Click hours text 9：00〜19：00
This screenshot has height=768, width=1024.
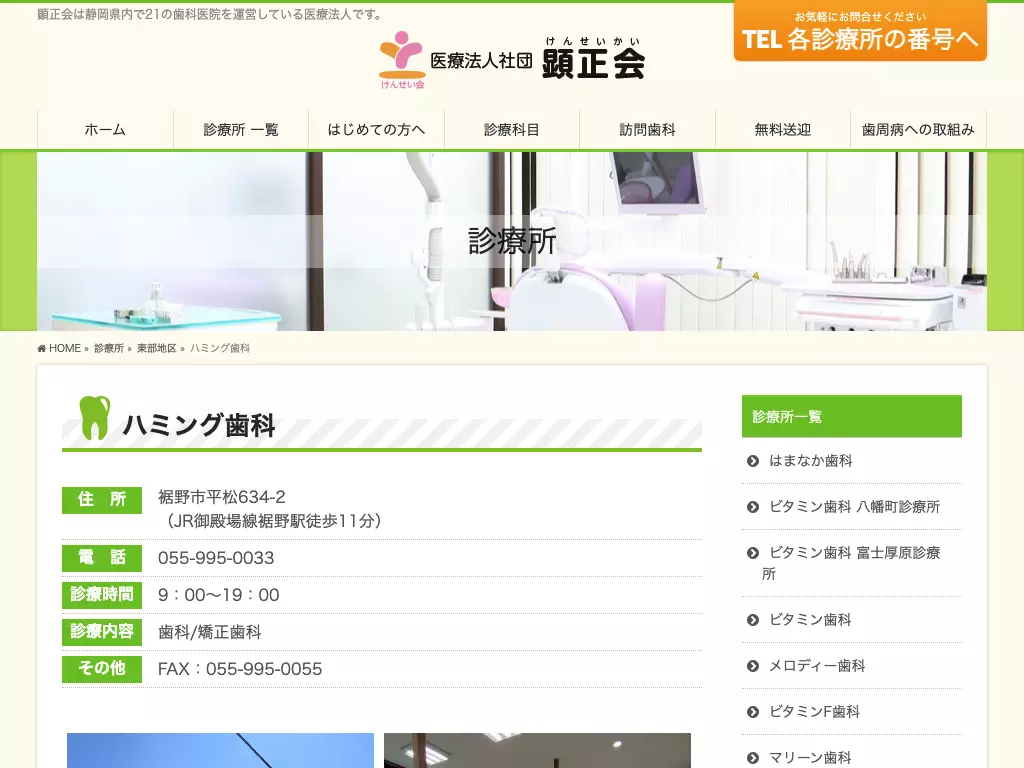point(219,595)
